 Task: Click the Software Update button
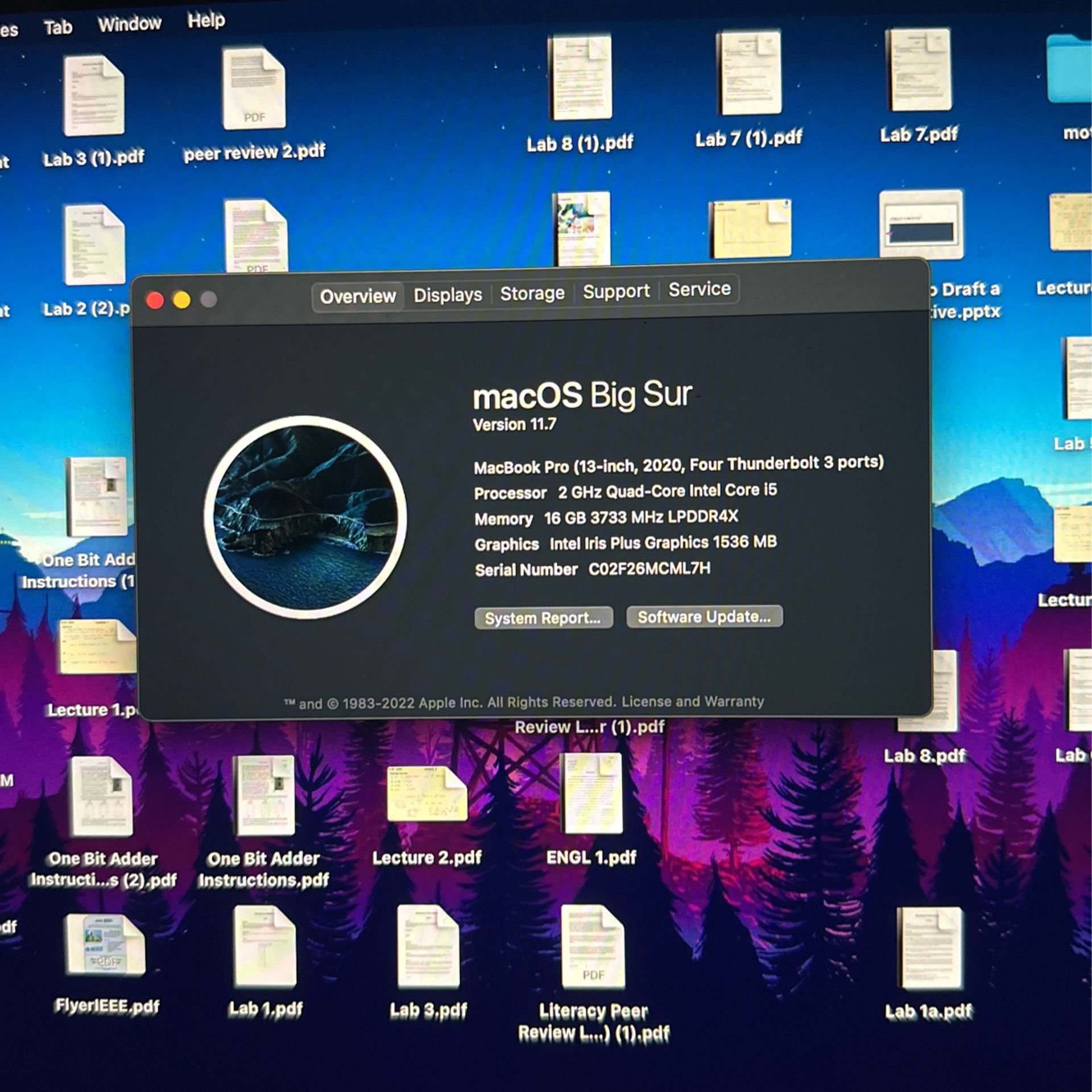point(704,617)
